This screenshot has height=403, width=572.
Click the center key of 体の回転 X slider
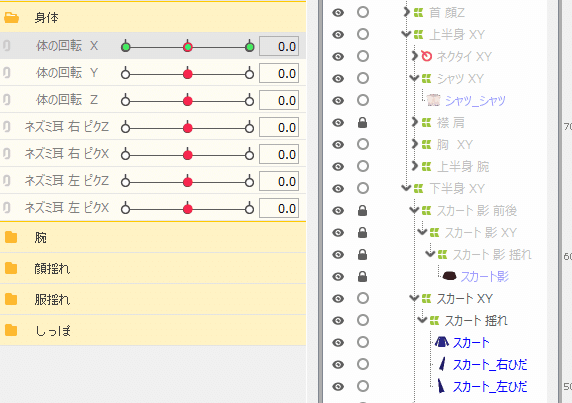pos(188,47)
